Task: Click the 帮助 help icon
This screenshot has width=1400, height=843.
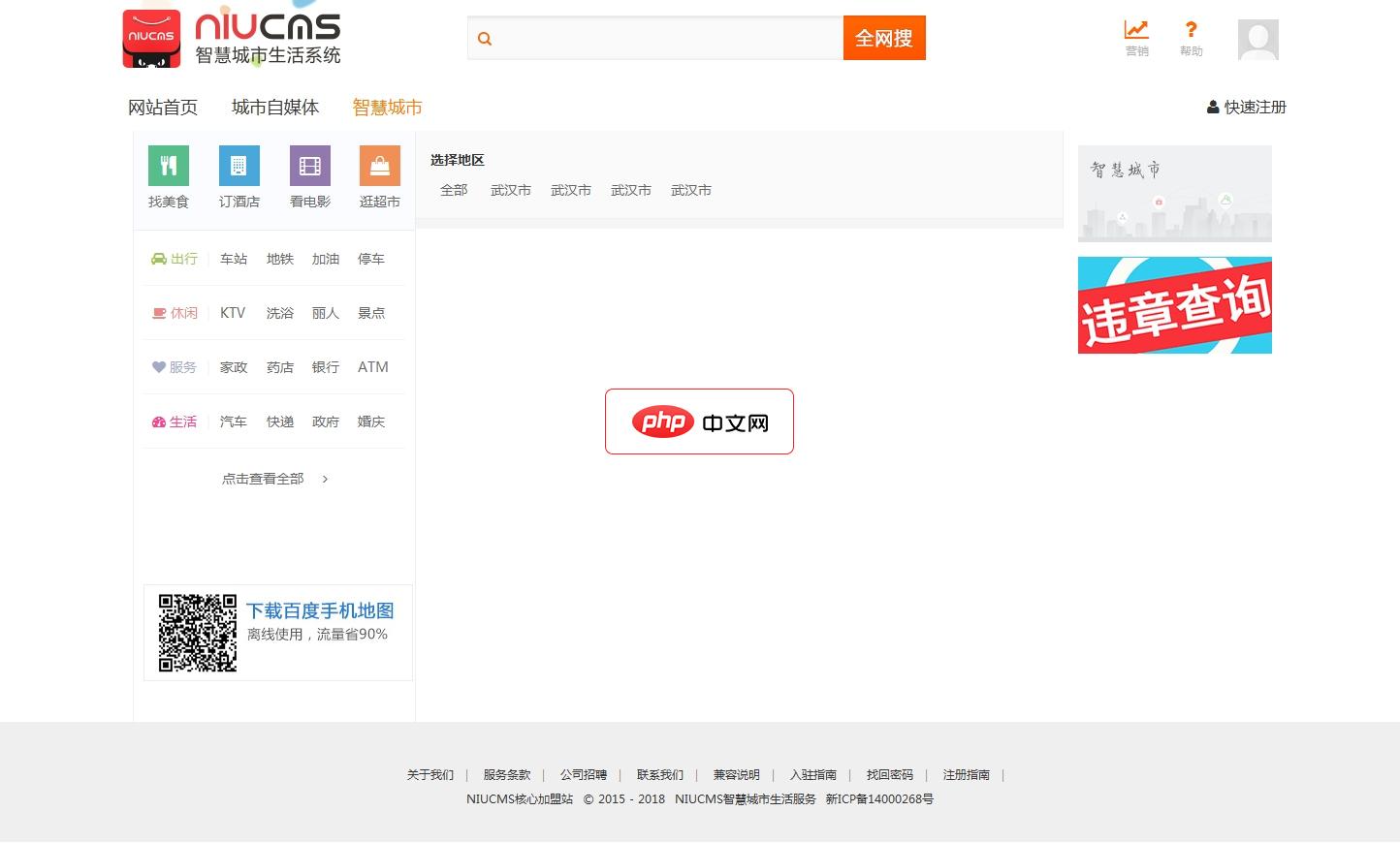Action: 1191,37
